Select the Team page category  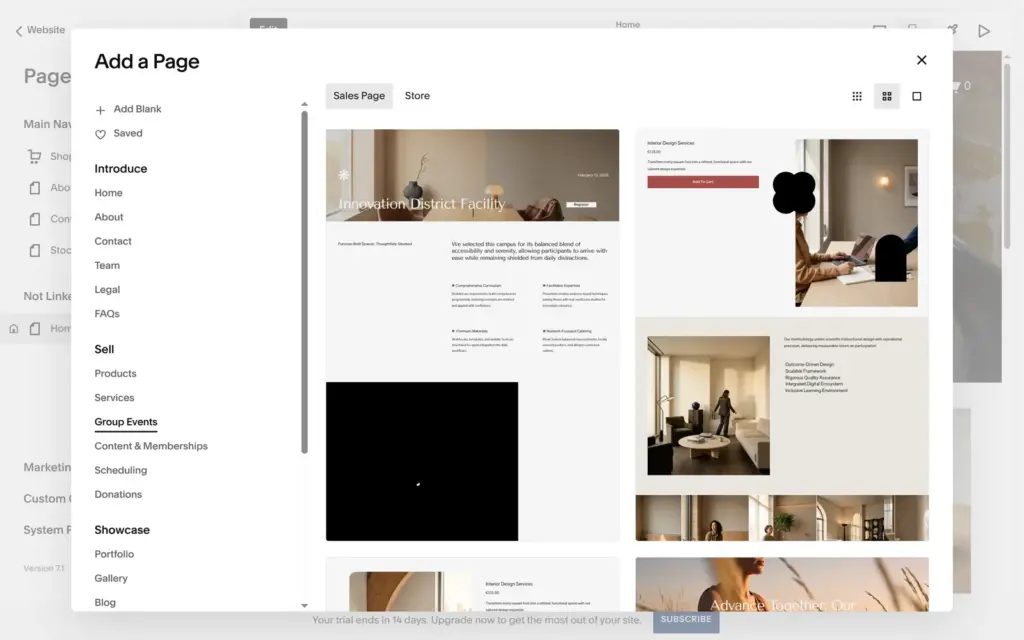tap(107, 265)
